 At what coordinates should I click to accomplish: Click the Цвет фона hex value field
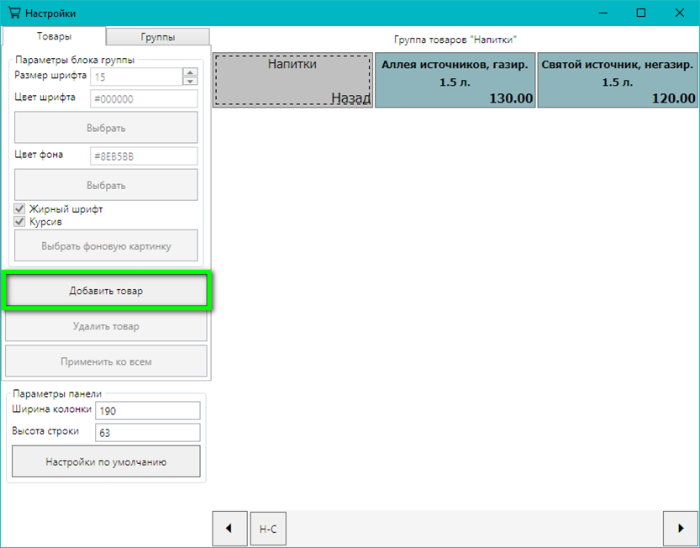point(143,156)
